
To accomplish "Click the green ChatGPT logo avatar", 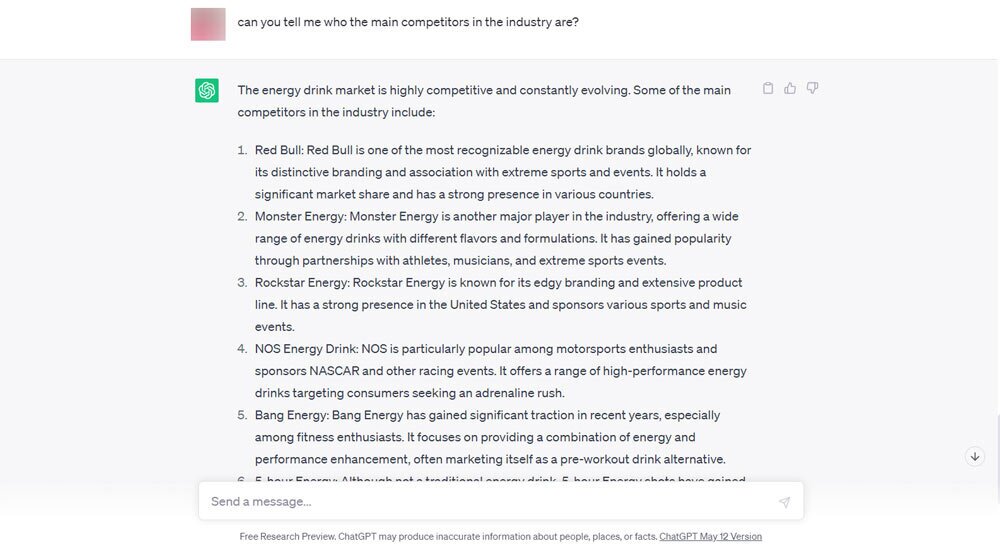I will click(207, 91).
